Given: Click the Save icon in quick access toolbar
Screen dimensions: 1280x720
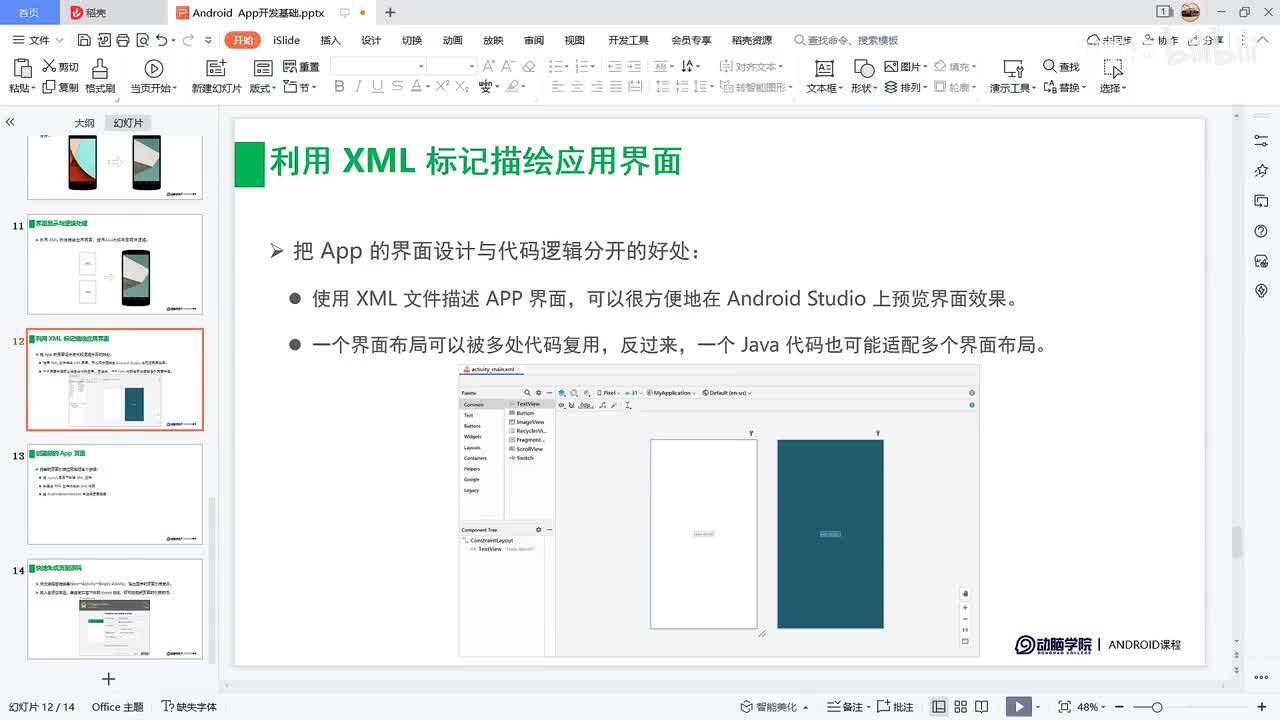Looking at the screenshot, I should coord(84,40).
